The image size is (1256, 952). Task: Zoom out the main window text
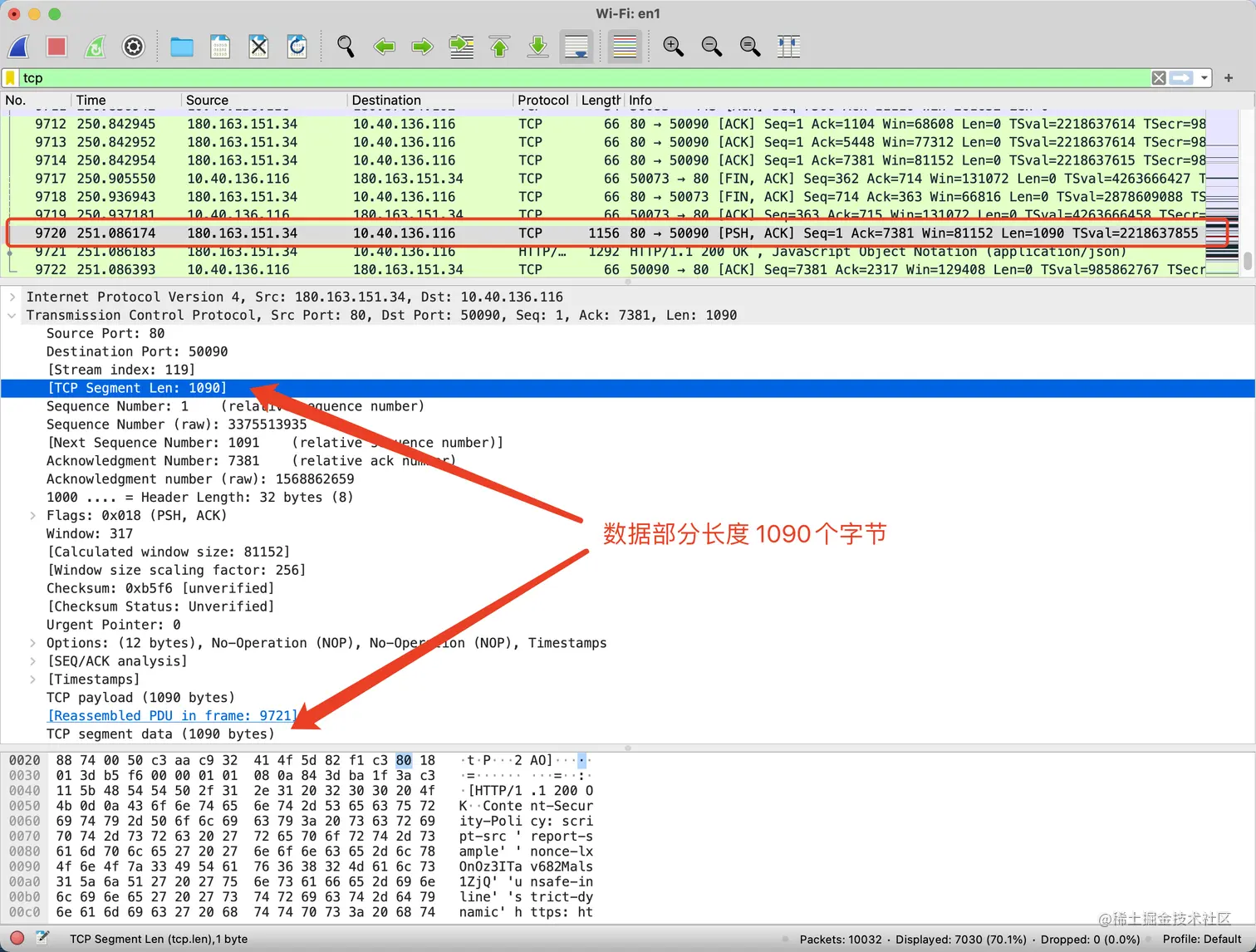tap(711, 47)
